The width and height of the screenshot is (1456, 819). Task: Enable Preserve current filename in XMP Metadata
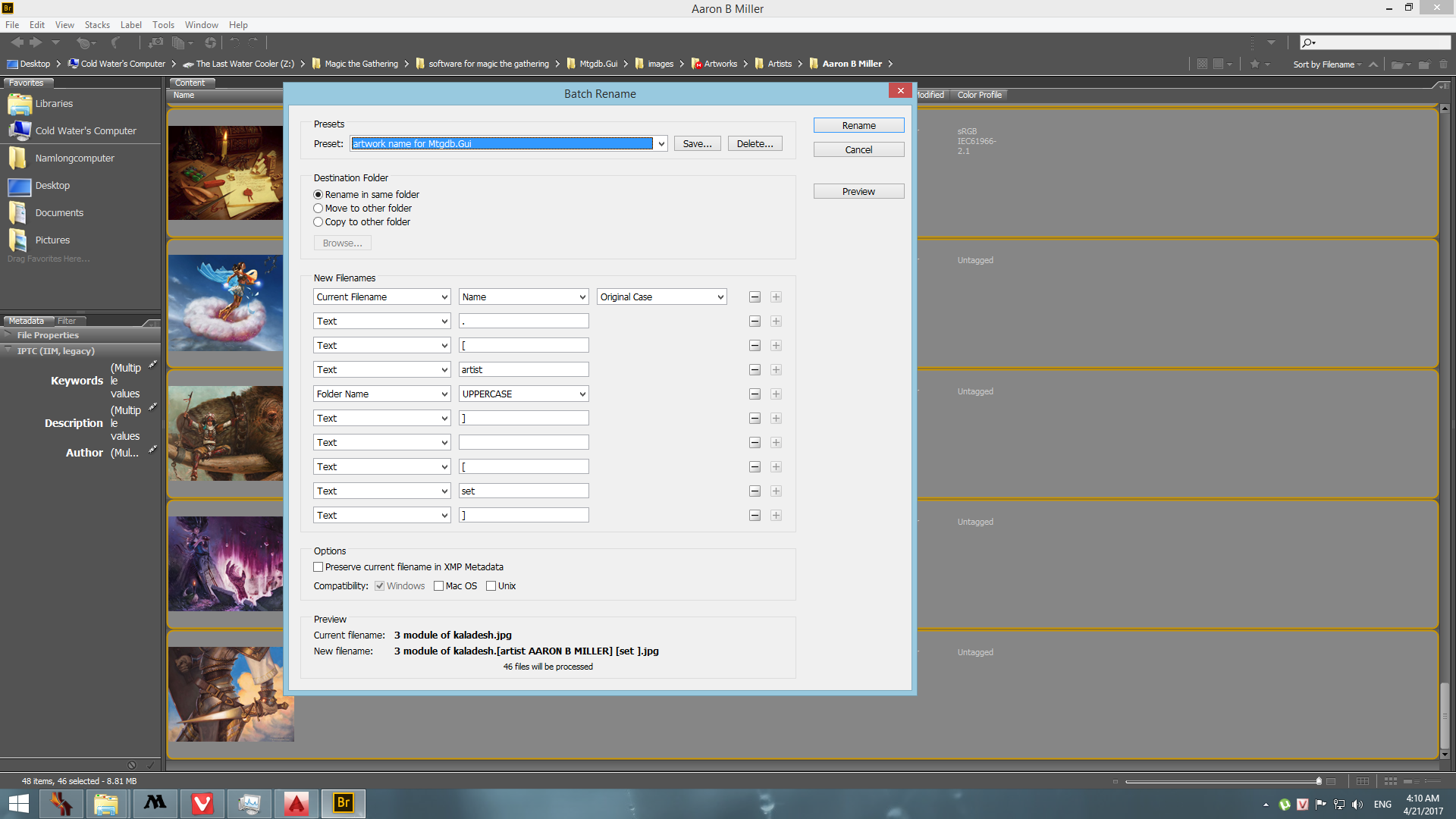tap(318, 567)
